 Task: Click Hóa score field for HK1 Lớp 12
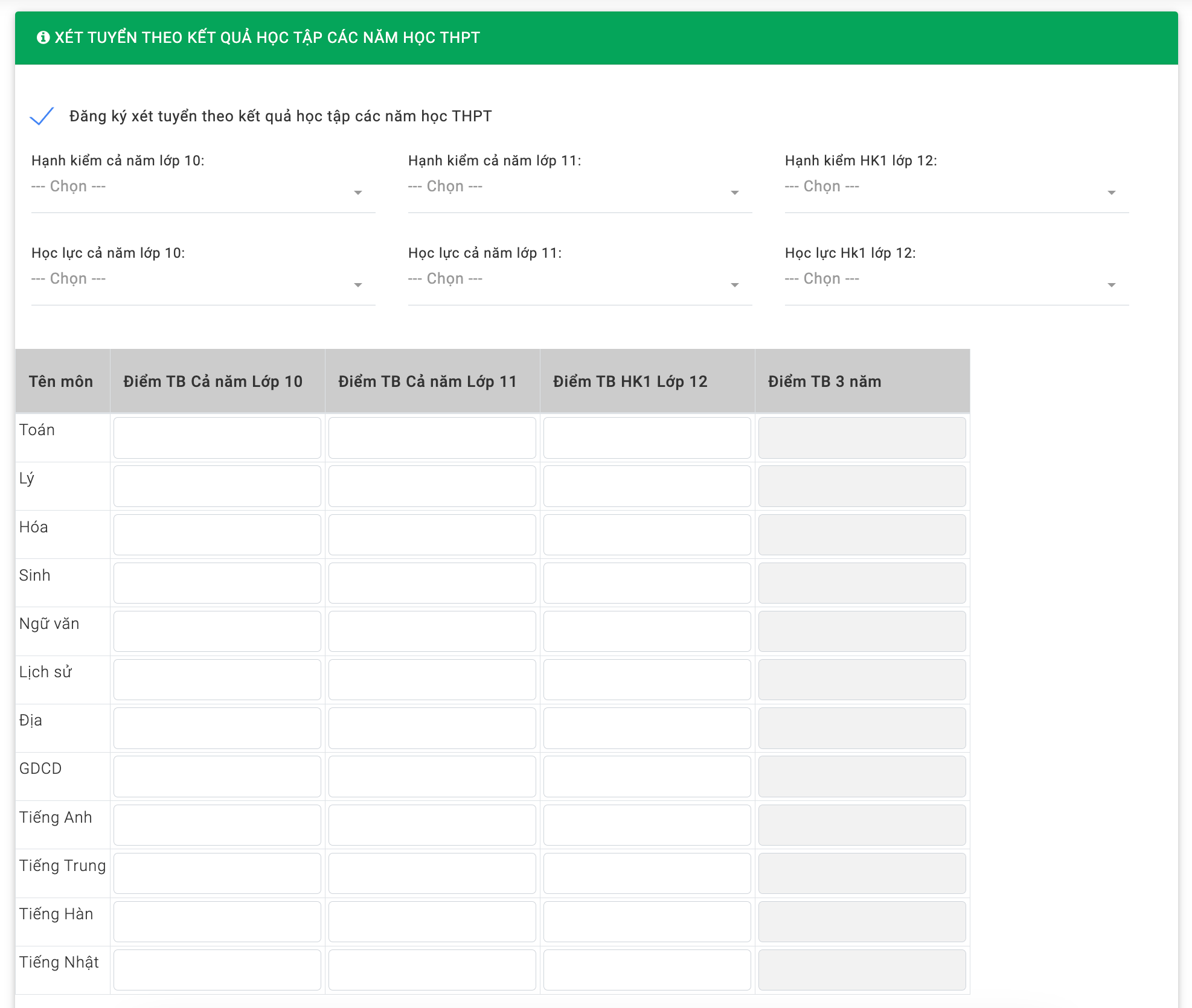point(647,535)
